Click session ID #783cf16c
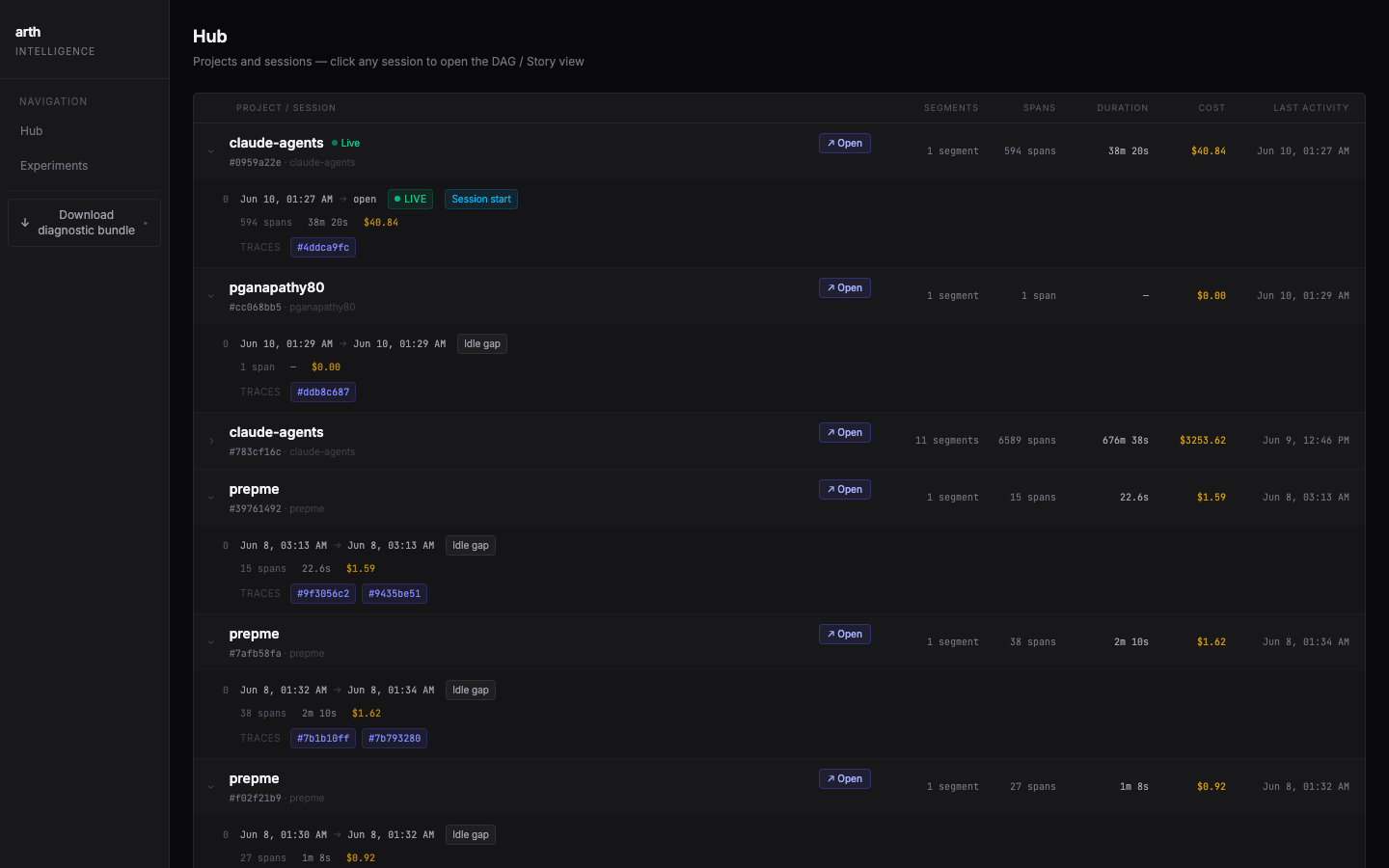 coord(256,452)
